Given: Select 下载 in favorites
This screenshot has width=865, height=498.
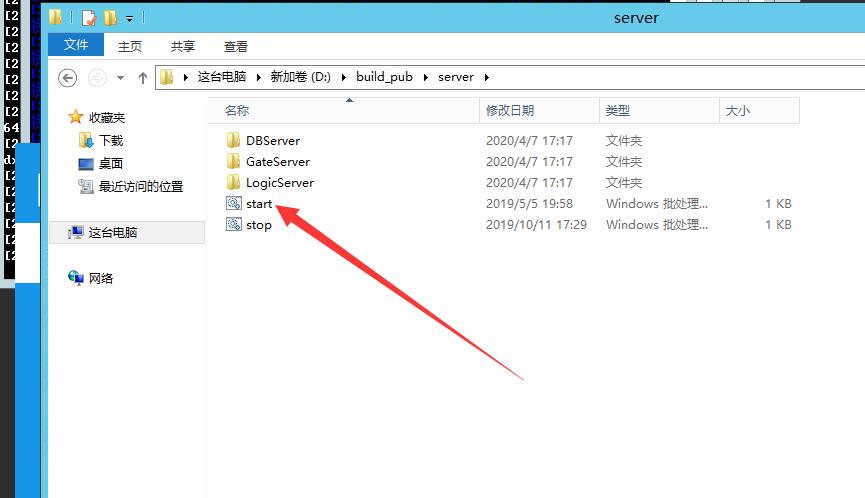Looking at the screenshot, I should (x=110, y=141).
